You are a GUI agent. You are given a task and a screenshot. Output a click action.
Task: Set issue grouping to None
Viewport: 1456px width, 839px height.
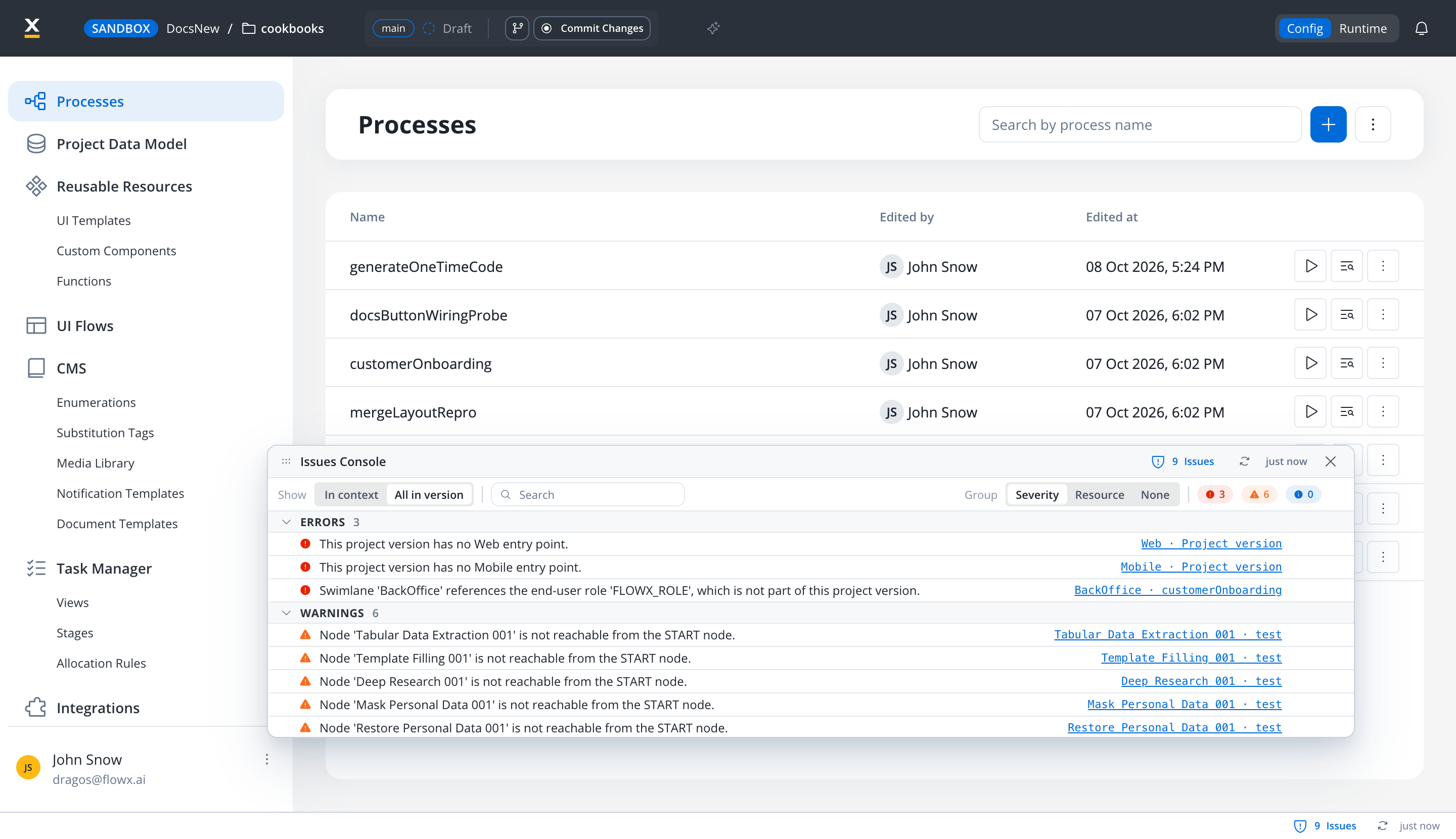coord(1155,494)
